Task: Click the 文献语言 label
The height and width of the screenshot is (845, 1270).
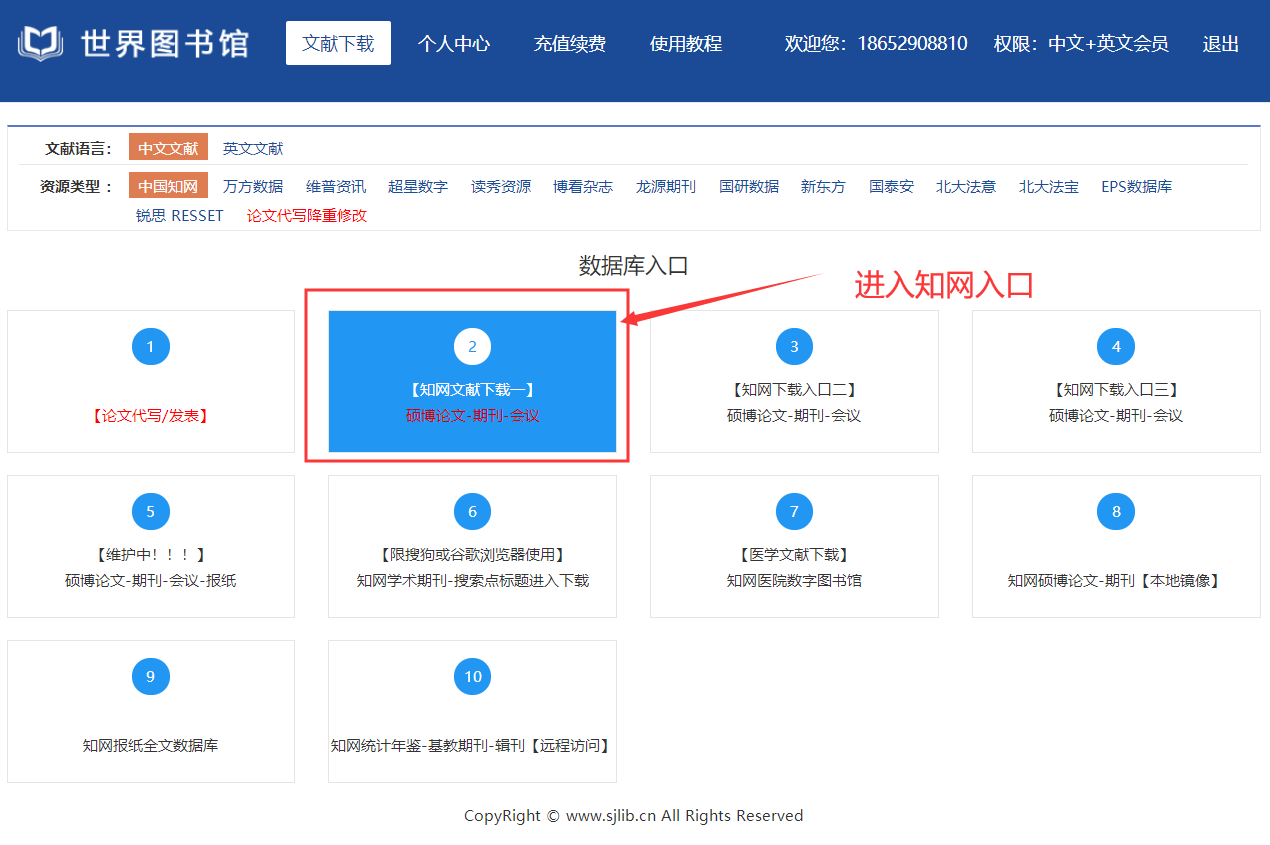Action: coord(79,149)
